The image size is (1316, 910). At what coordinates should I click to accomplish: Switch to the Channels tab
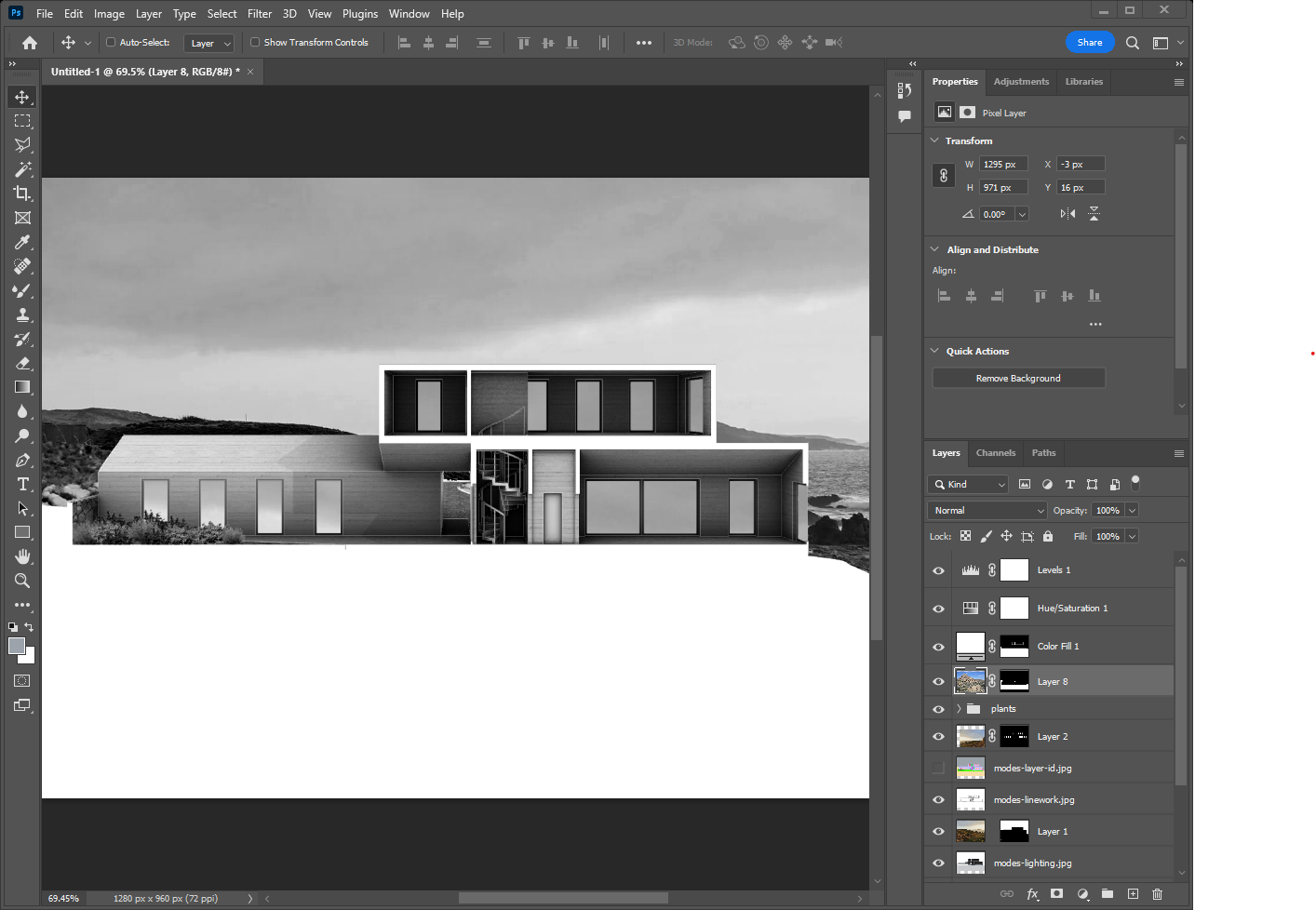(x=995, y=453)
